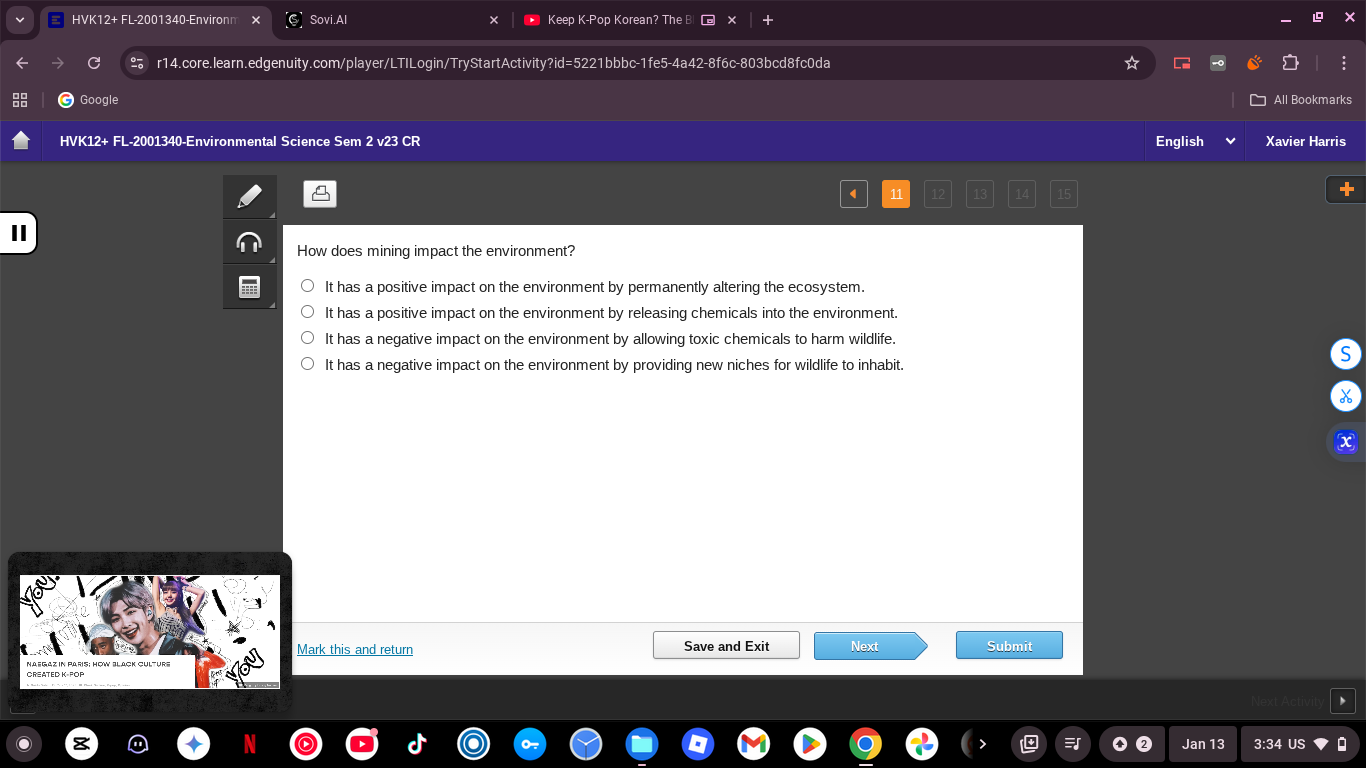Open the English language dropdown
The width and height of the screenshot is (1366, 768).
pyautogui.click(x=1195, y=141)
